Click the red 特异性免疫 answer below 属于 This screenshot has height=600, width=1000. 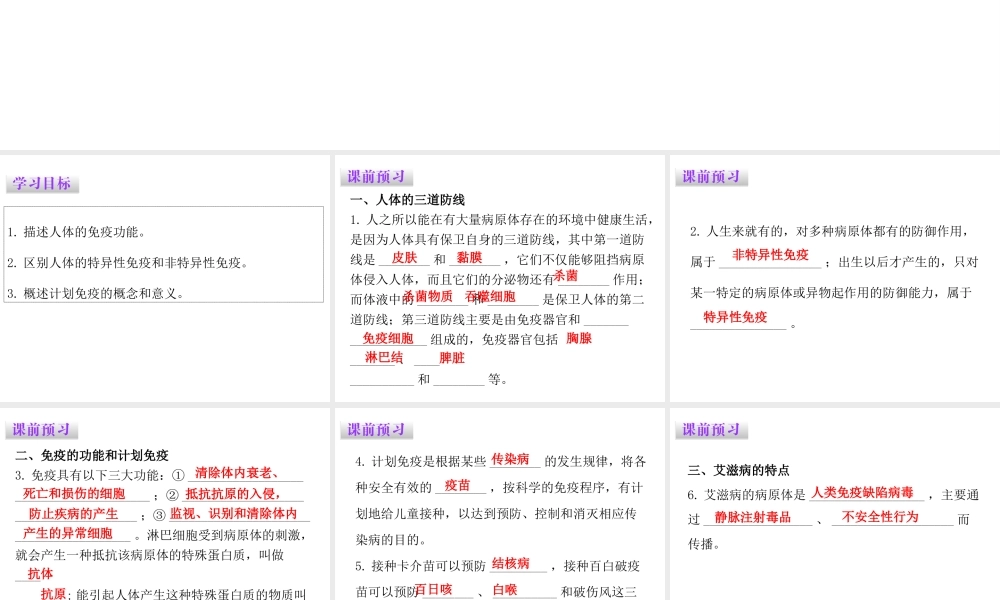coord(735,318)
